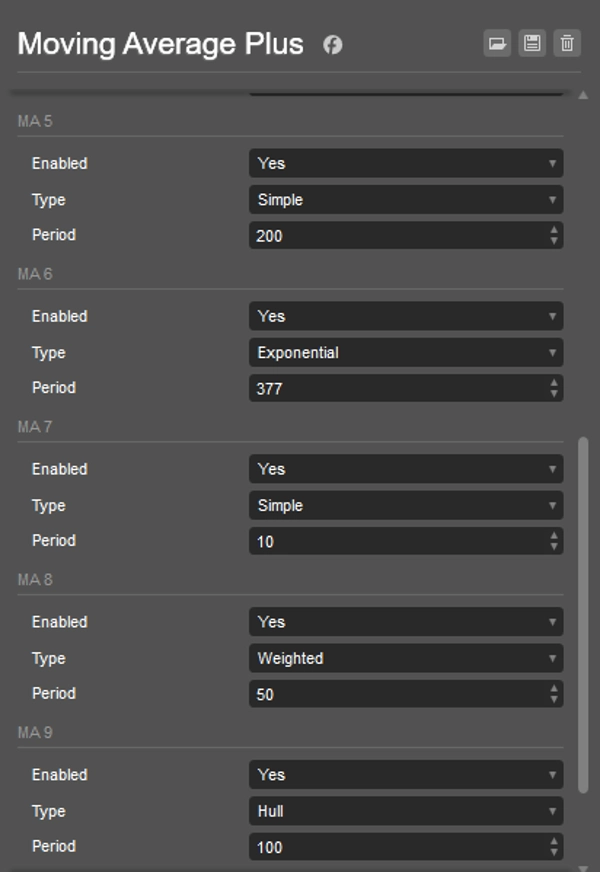Adjust MA 7 Period stepper arrows
This screenshot has height=872, width=600.
[x=554, y=541]
